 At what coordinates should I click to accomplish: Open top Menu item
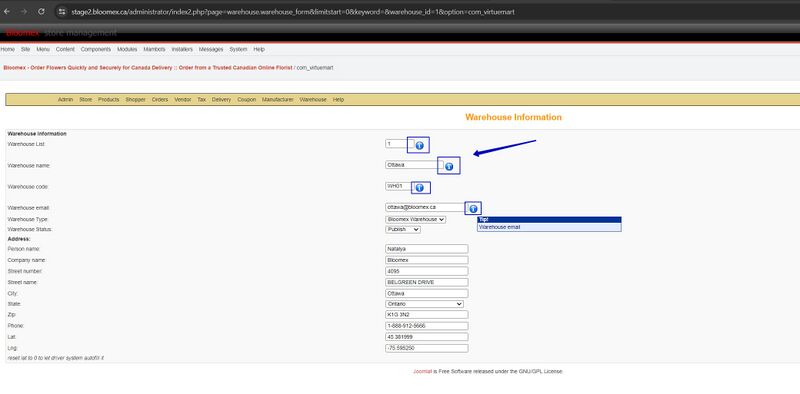point(43,50)
